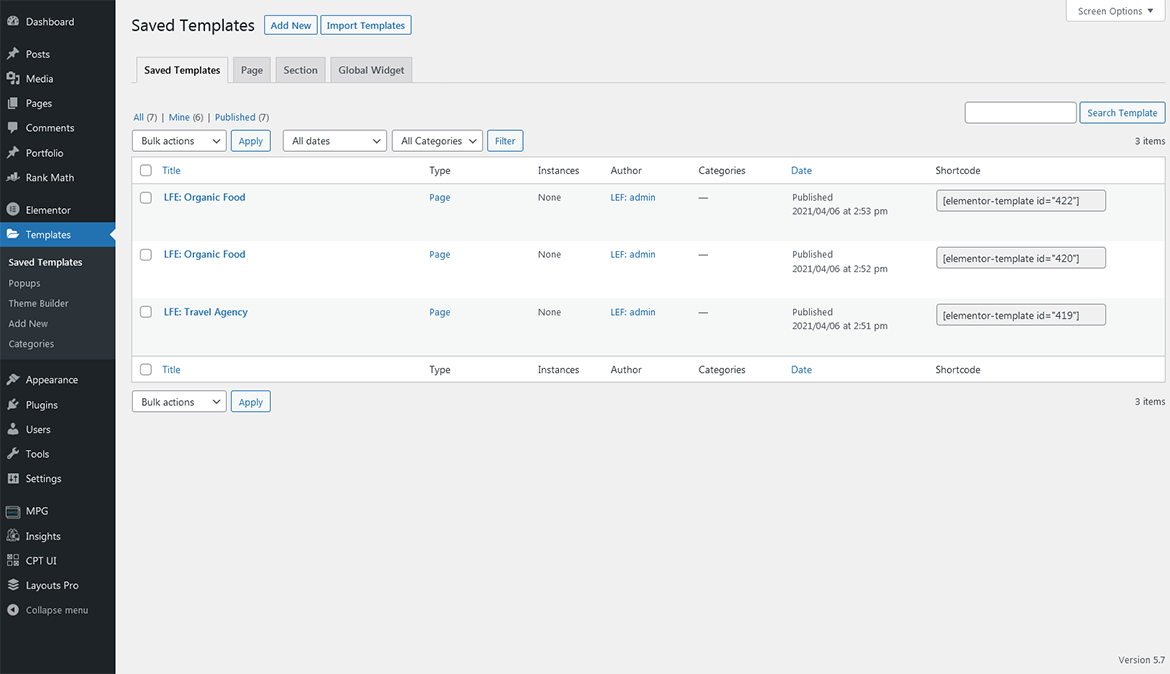Screen dimensions: 1170x674
Task: Open the All Categories dropdown
Action: point(437,141)
